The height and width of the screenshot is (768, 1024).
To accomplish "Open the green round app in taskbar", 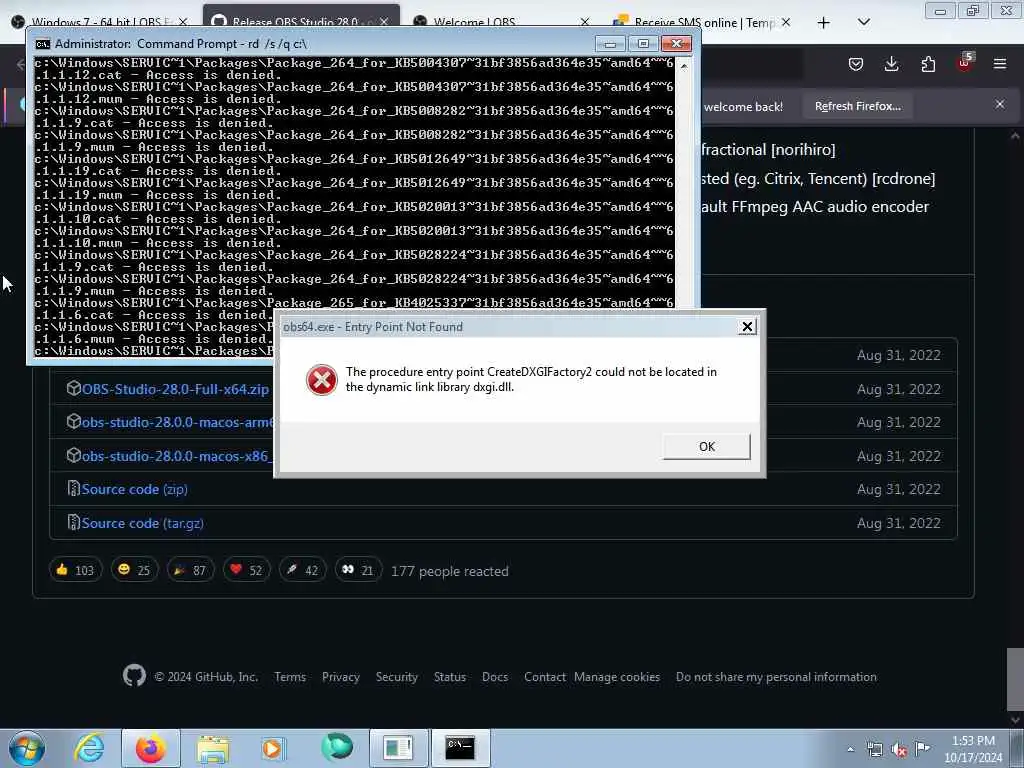I will tap(337, 747).
